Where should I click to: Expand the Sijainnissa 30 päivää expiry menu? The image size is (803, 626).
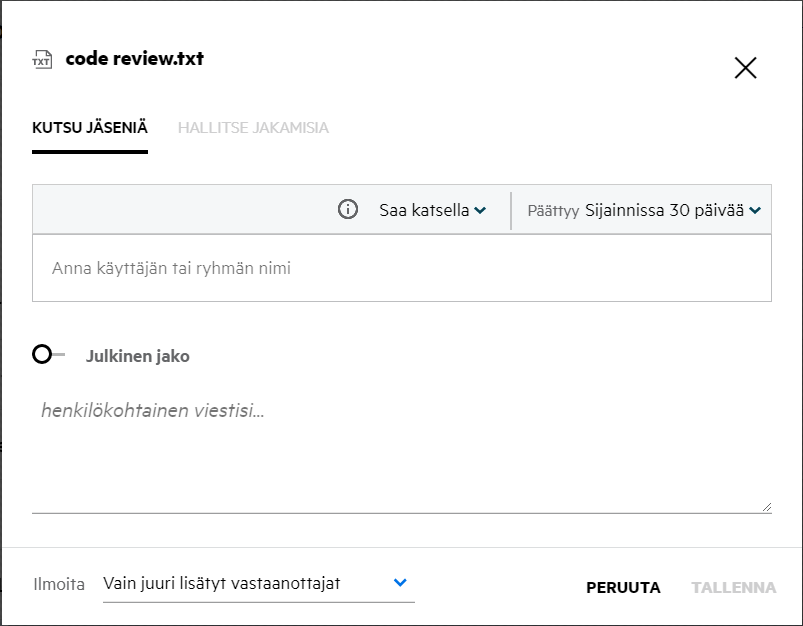pyautogui.click(x=665, y=210)
